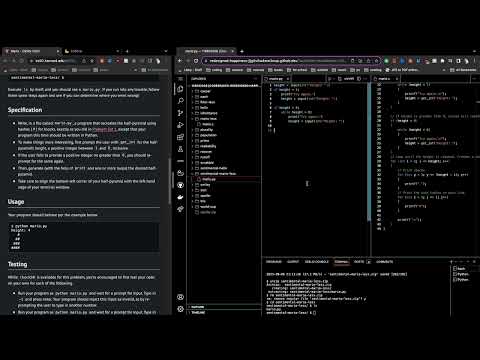
Task: Click the editor's blue vertical scrollbar
Action: [x=369, y=152]
